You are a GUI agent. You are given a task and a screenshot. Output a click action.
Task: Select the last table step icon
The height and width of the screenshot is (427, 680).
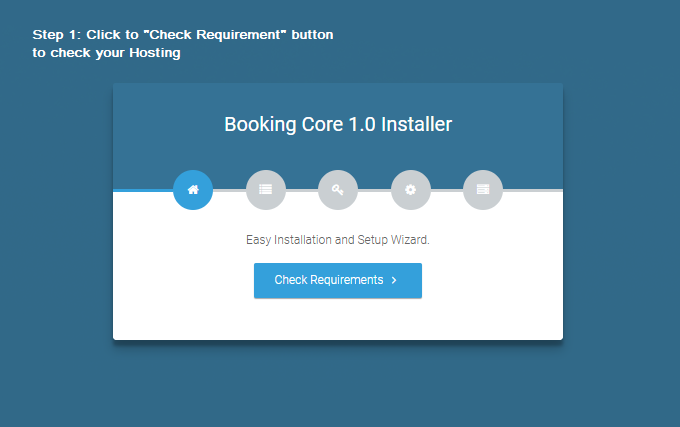(483, 189)
